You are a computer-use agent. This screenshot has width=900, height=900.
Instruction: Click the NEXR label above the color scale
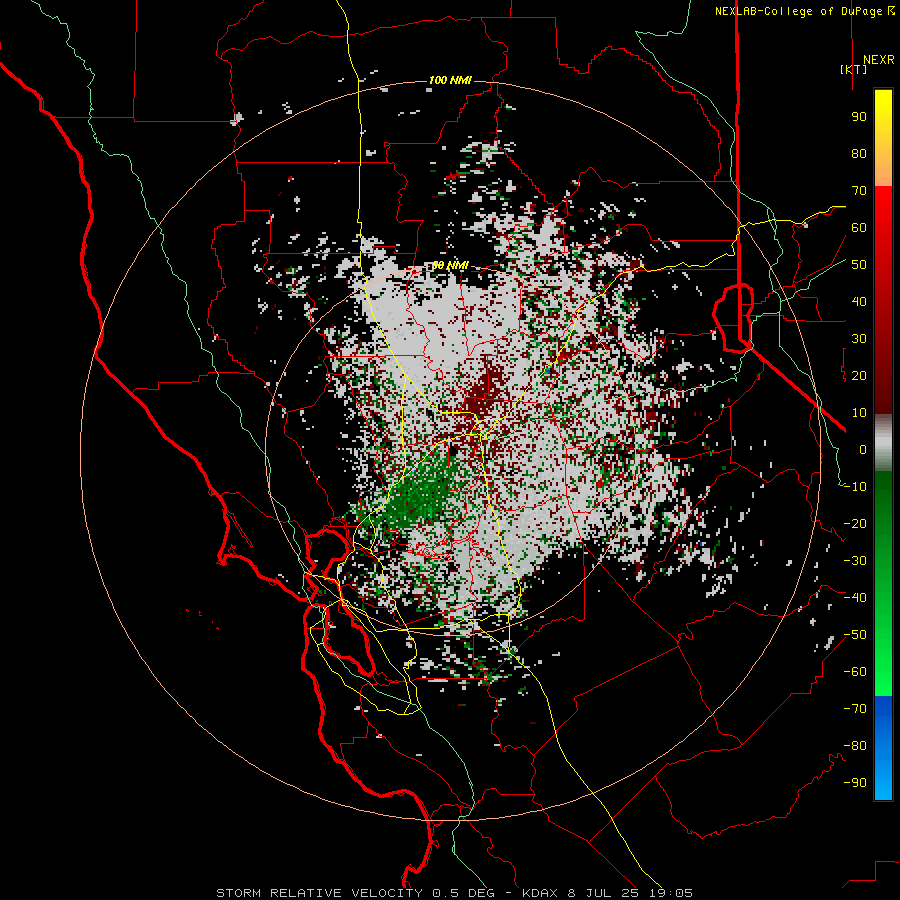(878, 60)
